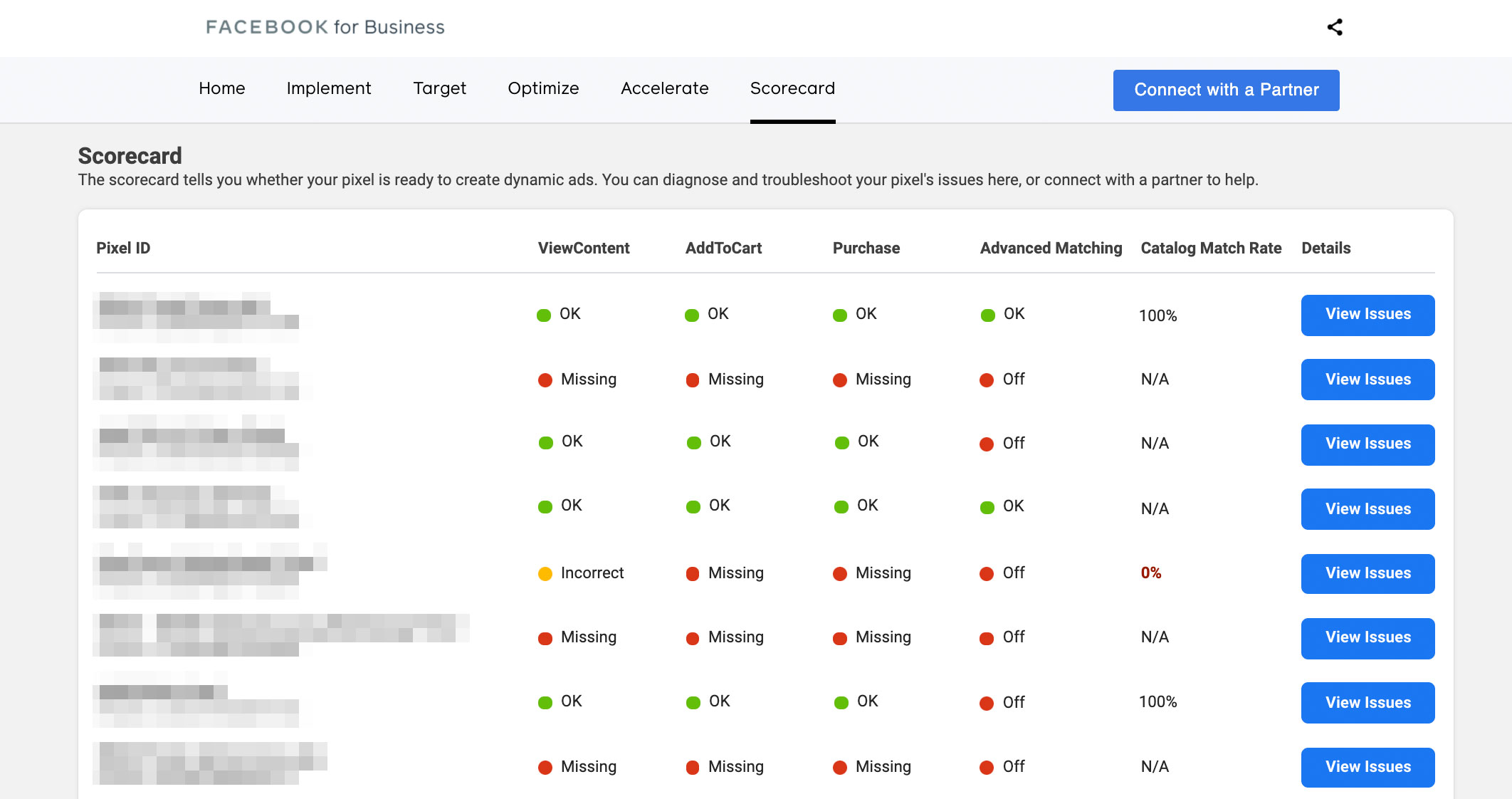The width and height of the screenshot is (1512, 799).
Task: View Issues for 100% pixel with matching Off
Action: (x=1368, y=703)
